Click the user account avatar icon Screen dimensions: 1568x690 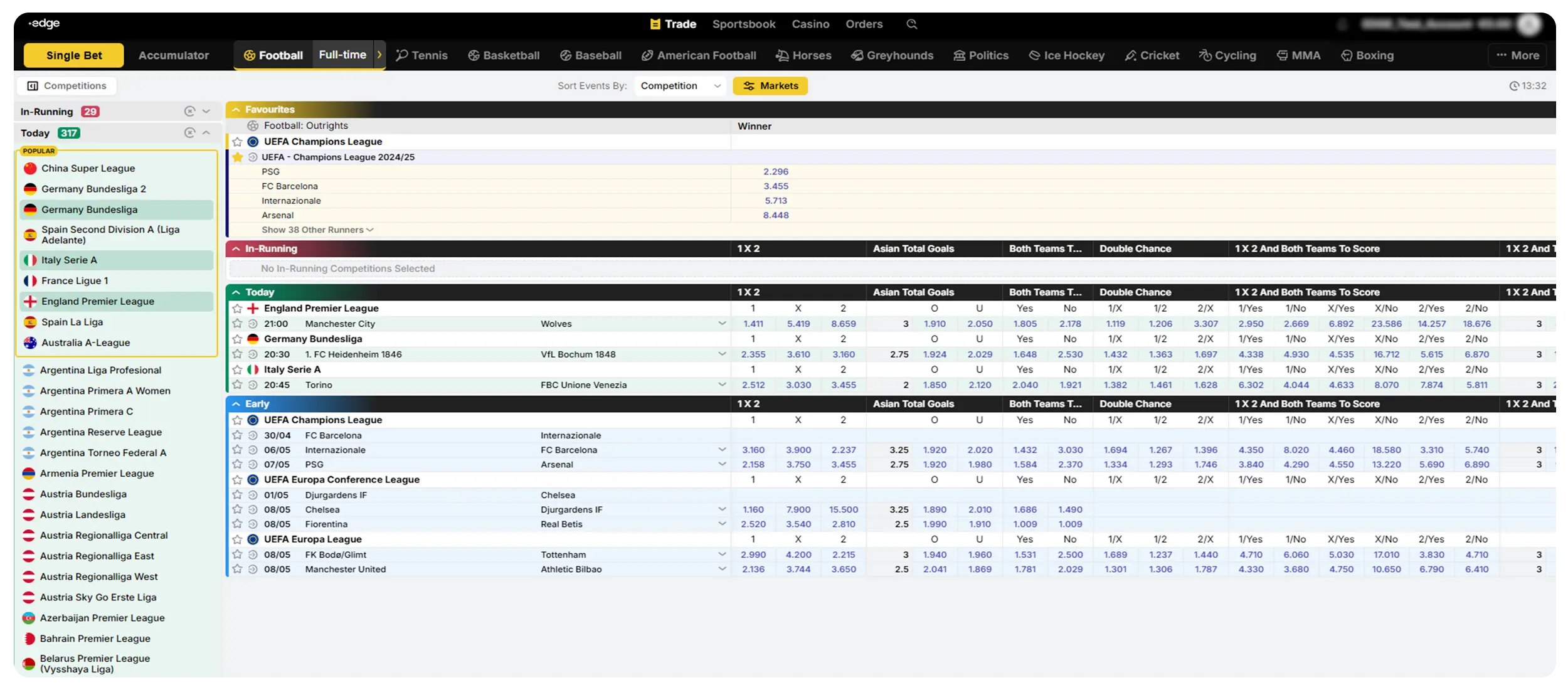coord(1528,24)
